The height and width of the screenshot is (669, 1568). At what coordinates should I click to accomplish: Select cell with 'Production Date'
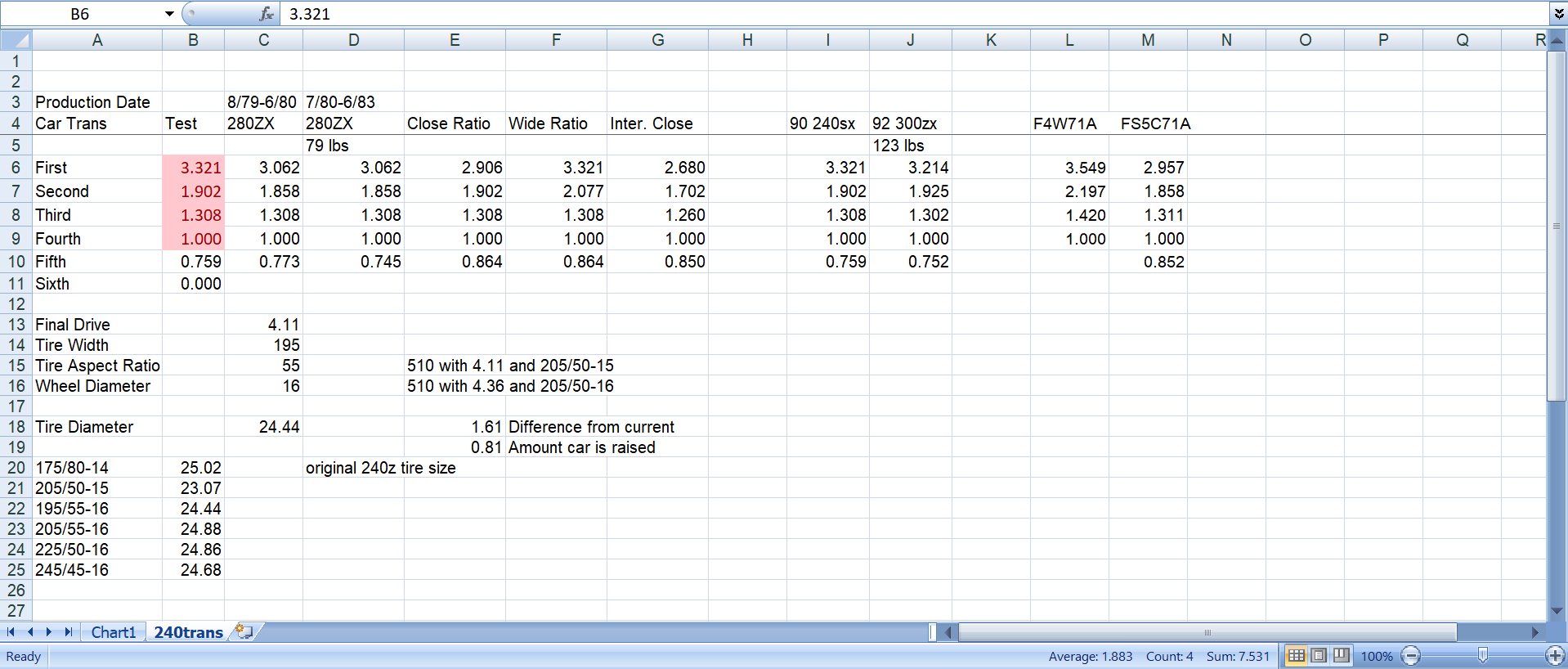[96, 102]
